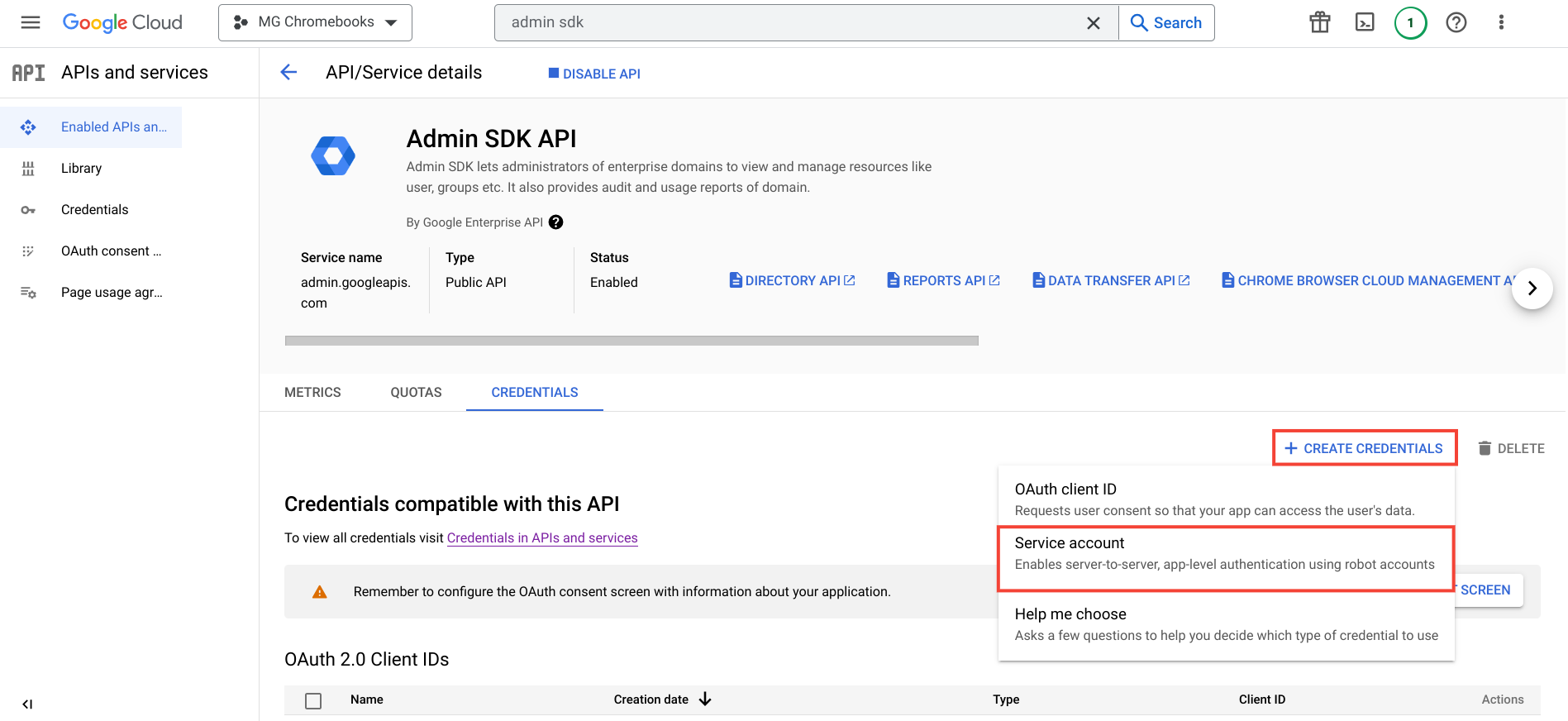Open DIRECTORY API documentation link

point(792,281)
